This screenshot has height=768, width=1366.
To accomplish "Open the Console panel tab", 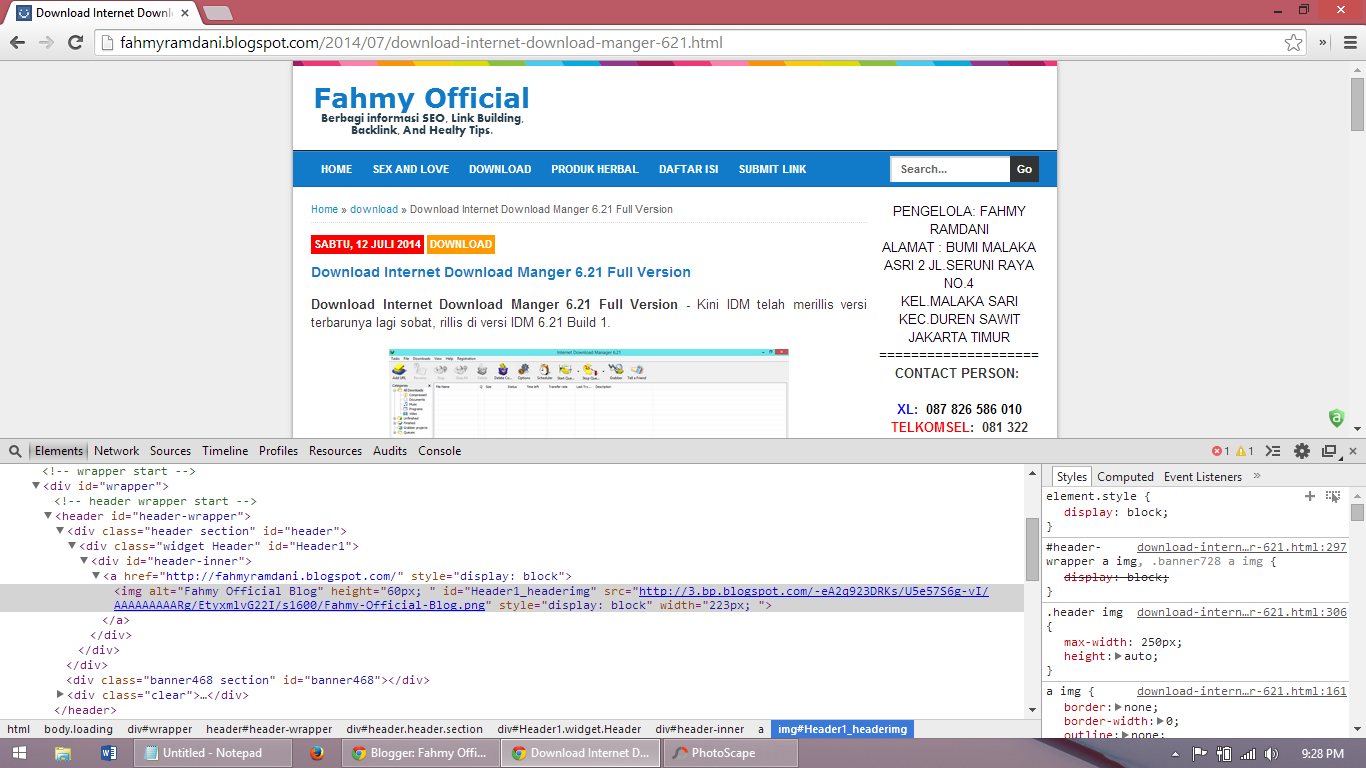I will tap(440, 451).
